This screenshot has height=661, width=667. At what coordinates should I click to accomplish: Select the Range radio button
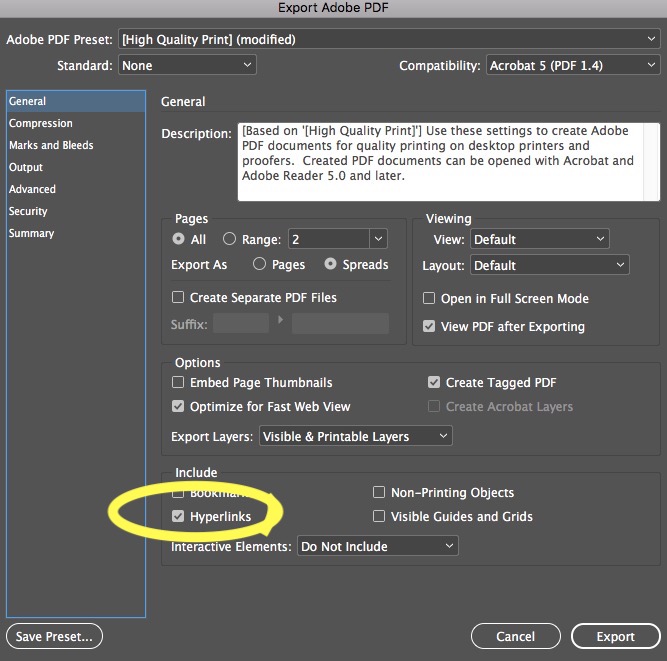click(x=229, y=239)
